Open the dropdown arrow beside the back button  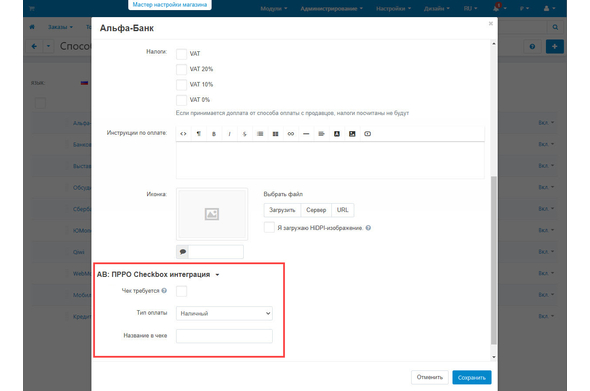(48, 46)
